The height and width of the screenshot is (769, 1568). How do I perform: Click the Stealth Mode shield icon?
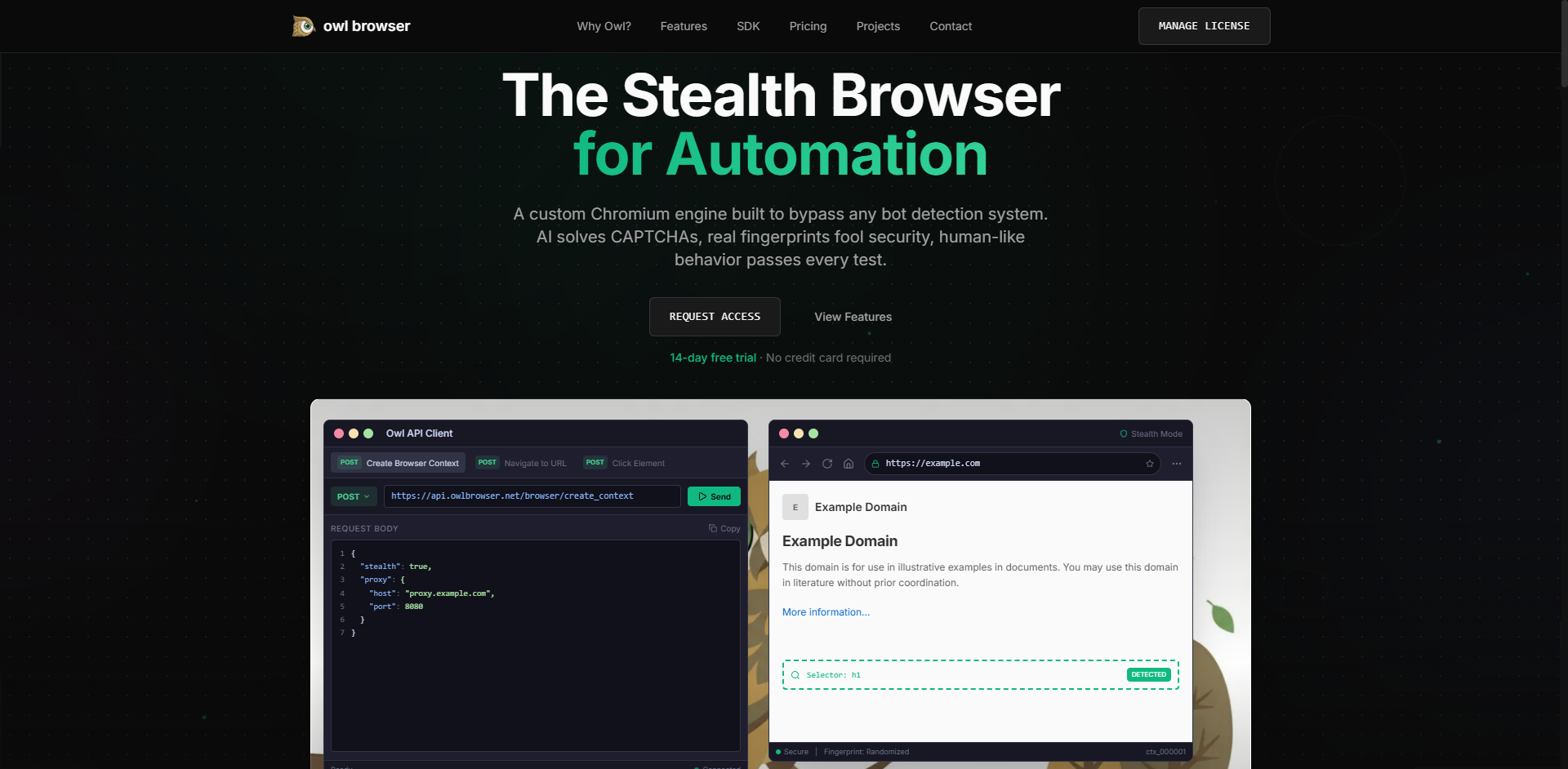(x=1125, y=433)
